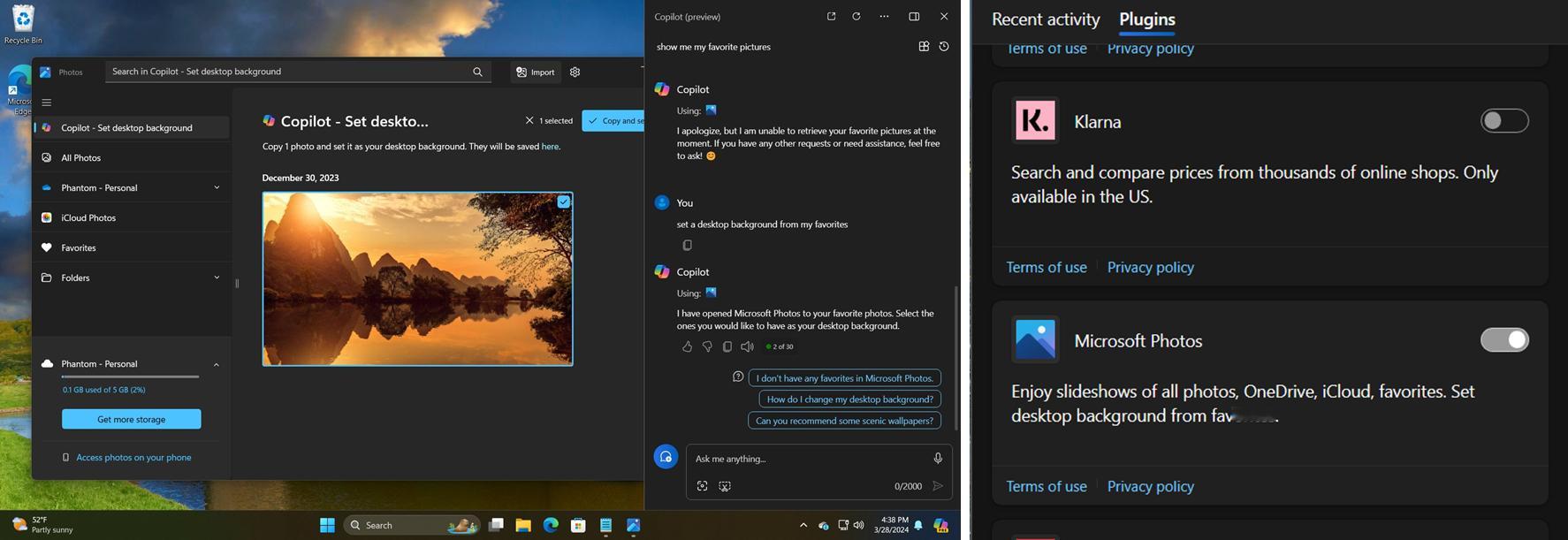
Task: Open Copilot chat history icon
Action: pyautogui.click(x=944, y=47)
